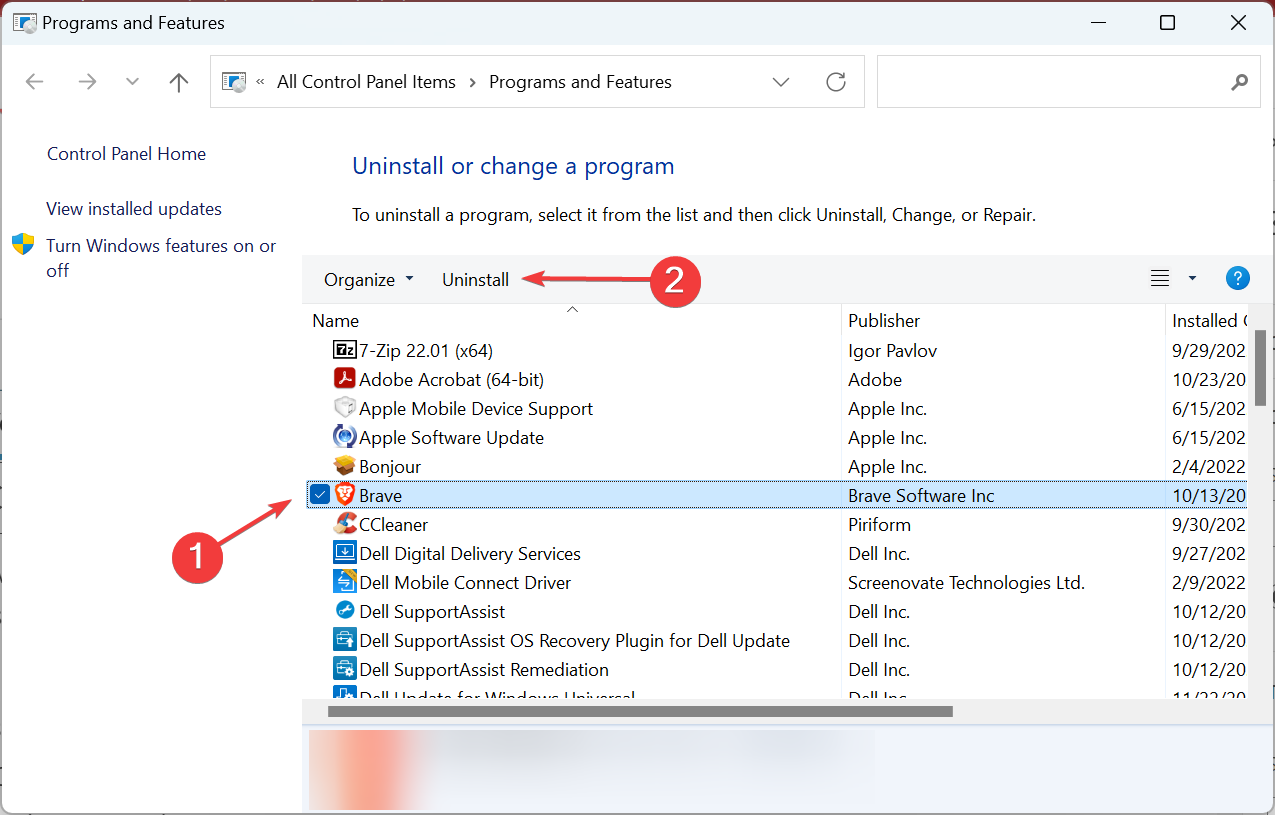This screenshot has width=1275, height=815.
Task: Open Control Panel Home
Action: tap(126, 154)
